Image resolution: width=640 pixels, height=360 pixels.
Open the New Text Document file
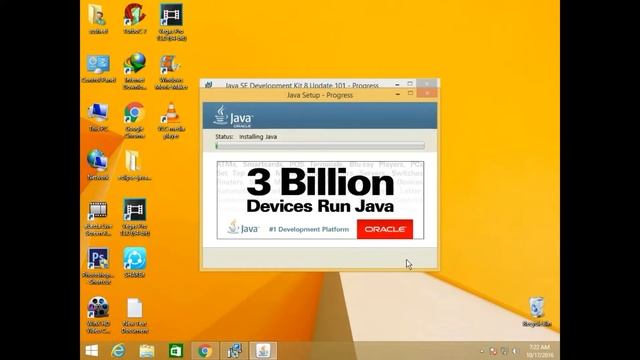click(135, 315)
